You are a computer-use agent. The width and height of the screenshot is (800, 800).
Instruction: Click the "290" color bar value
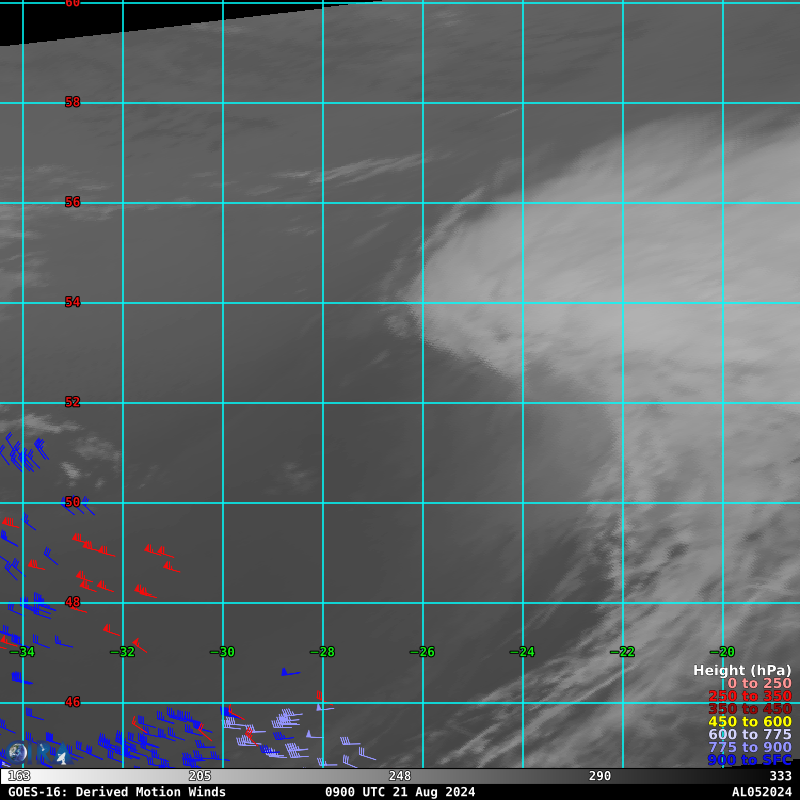click(x=600, y=776)
